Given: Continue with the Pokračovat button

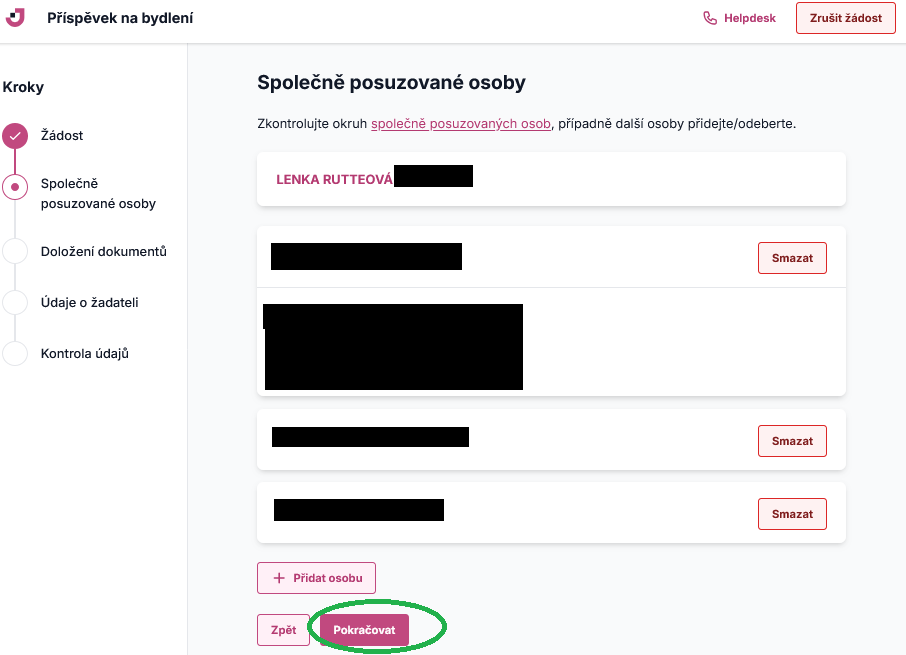Looking at the screenshot, I should [364, 630].
